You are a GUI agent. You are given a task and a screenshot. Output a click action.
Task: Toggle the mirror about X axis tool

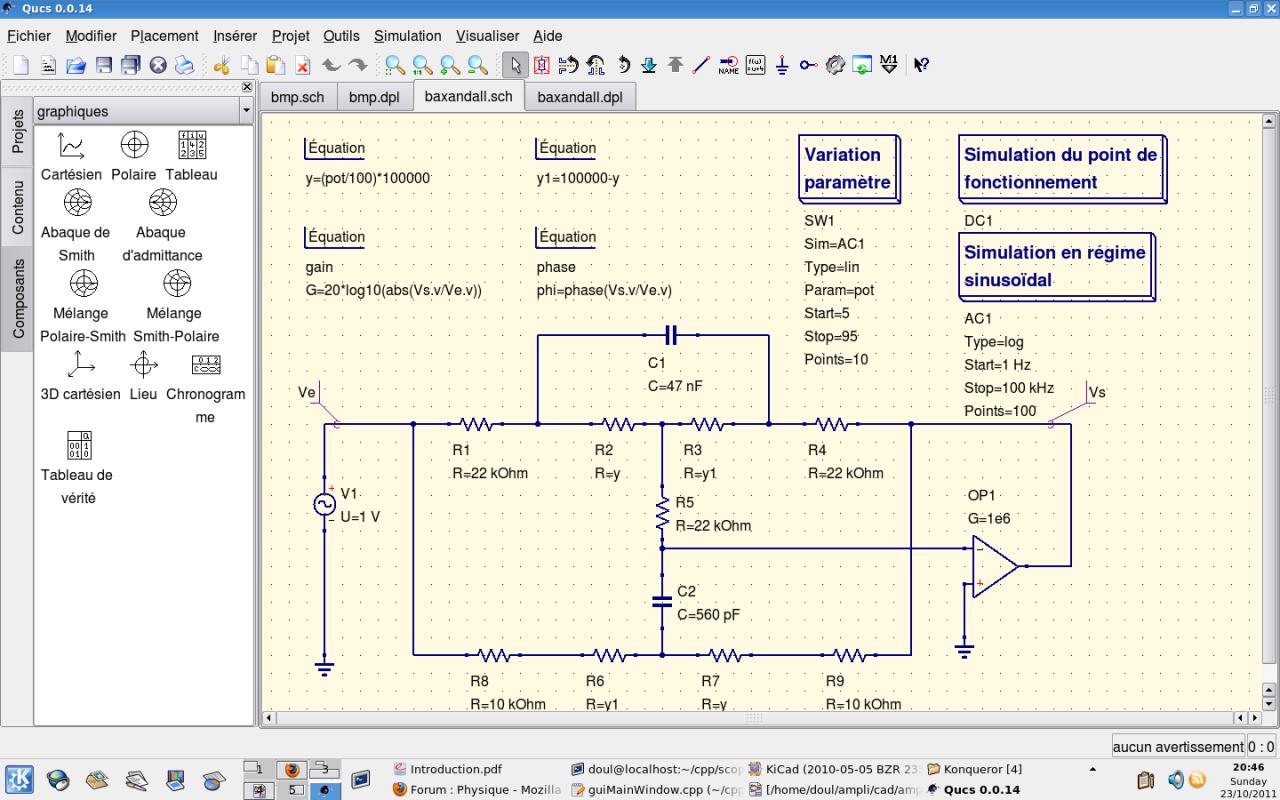pos(569,65)
